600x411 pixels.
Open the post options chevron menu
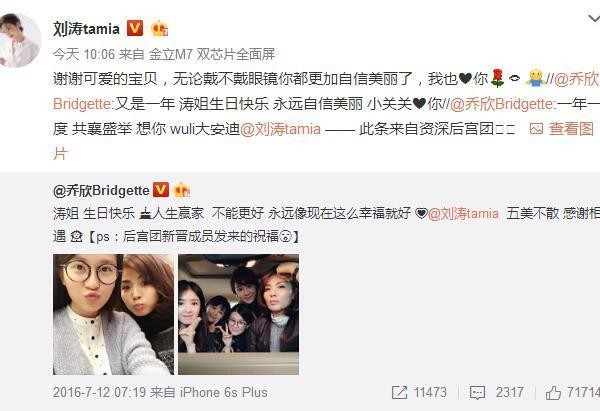[x=594, y=18]
